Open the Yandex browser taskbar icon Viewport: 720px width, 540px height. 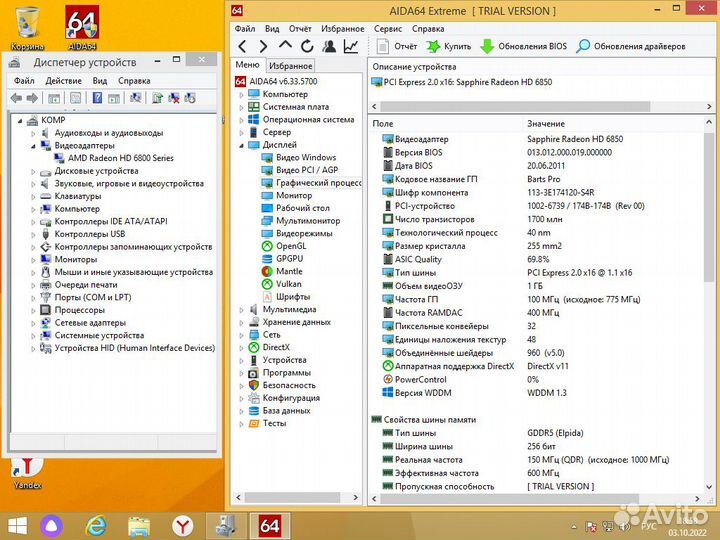pyautogui.click(x=182, y=523)
